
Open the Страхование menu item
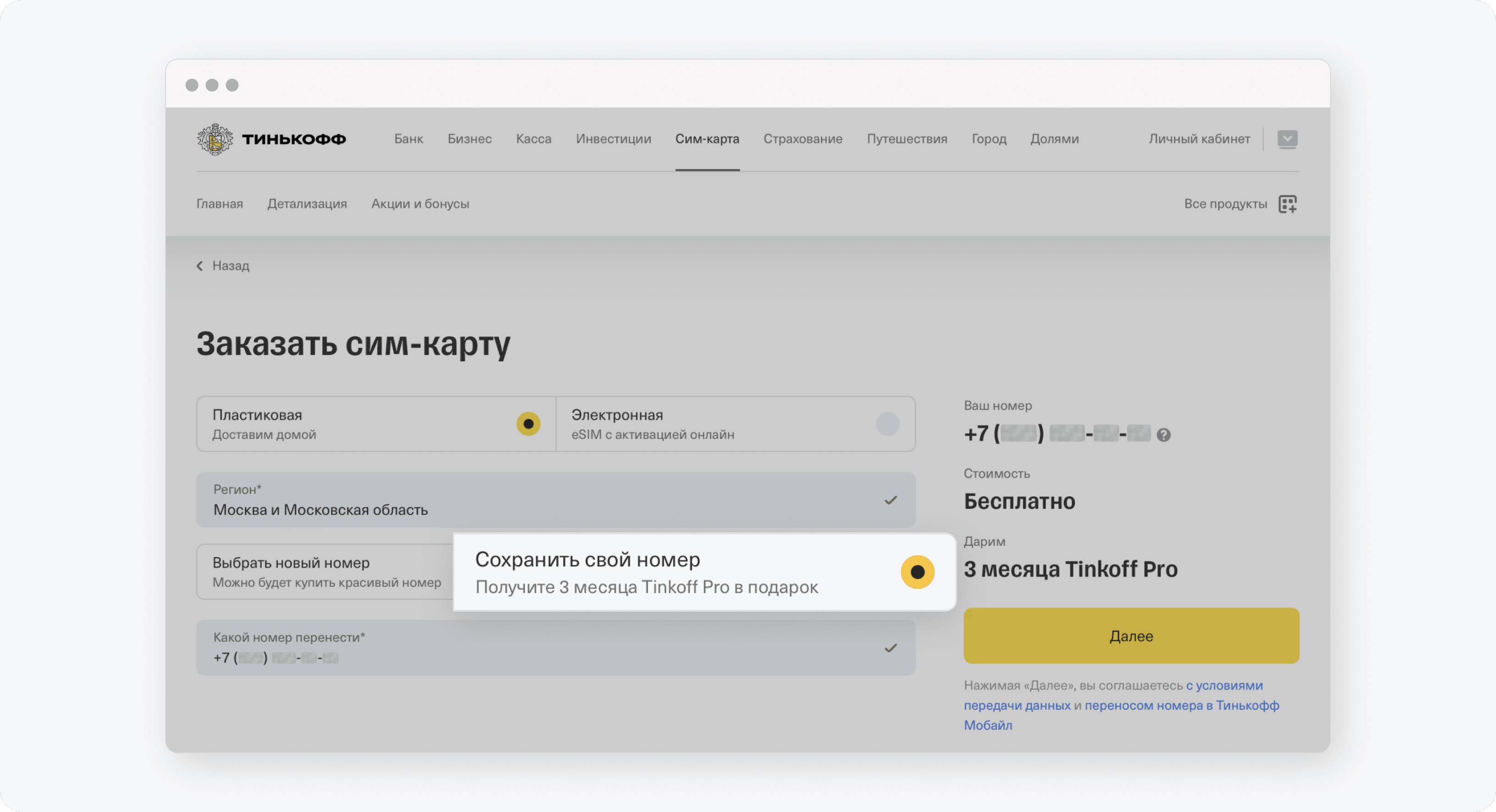pyautogui.click(x=803, y=139)
